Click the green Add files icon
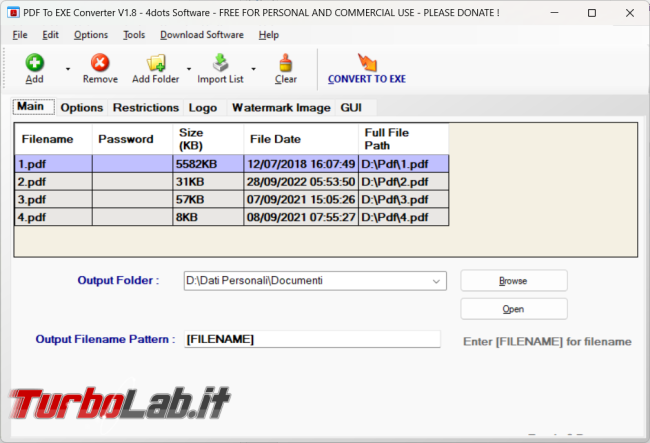 34,63
